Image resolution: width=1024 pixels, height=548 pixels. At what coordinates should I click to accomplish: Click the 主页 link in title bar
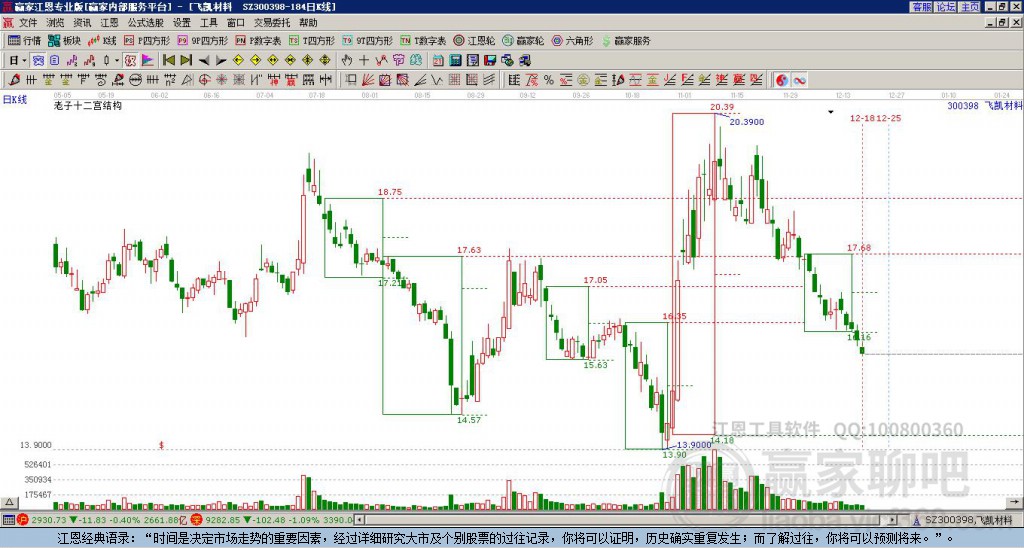click(970, 7)
